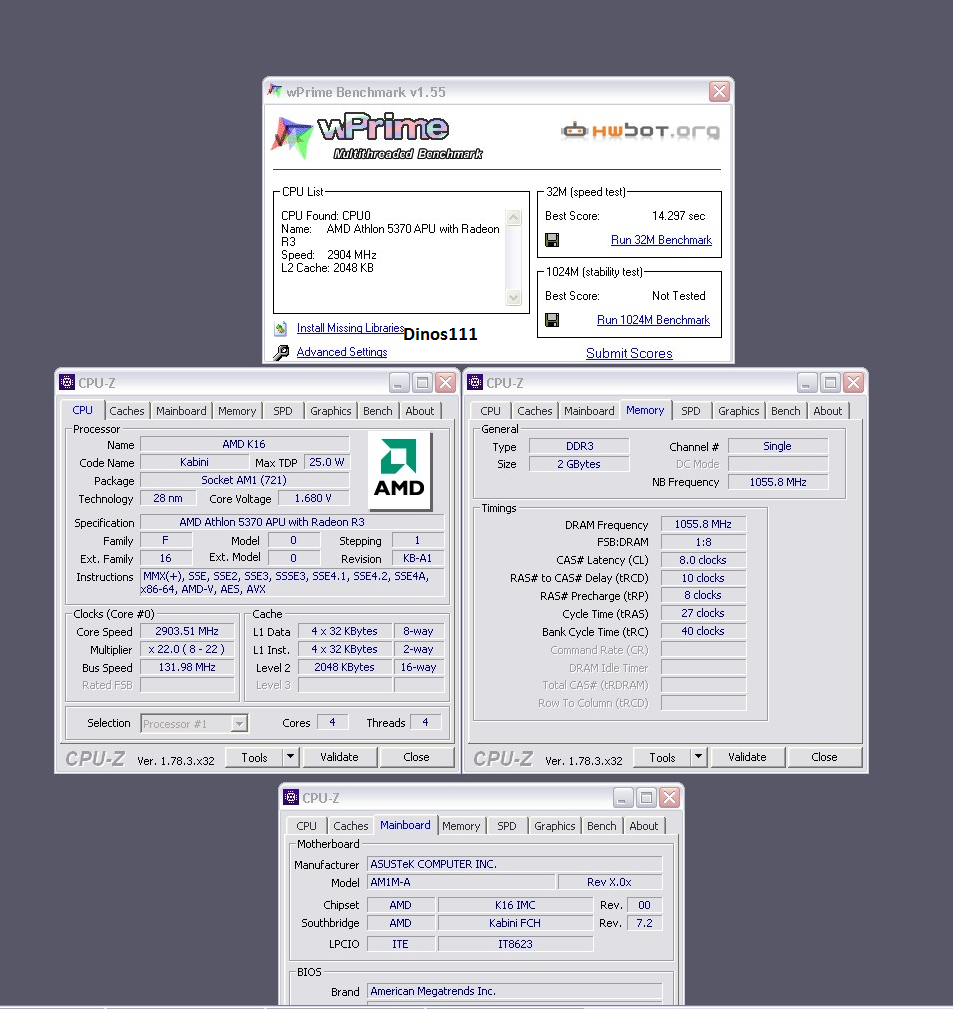Select Bench tab in the Mainboard window
This screenshot has height=1009, width=953.
602,826
